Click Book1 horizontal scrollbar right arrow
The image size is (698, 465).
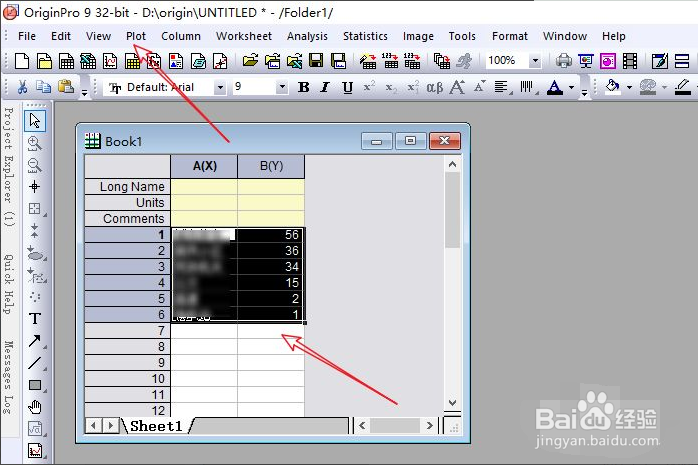(429, 425)
